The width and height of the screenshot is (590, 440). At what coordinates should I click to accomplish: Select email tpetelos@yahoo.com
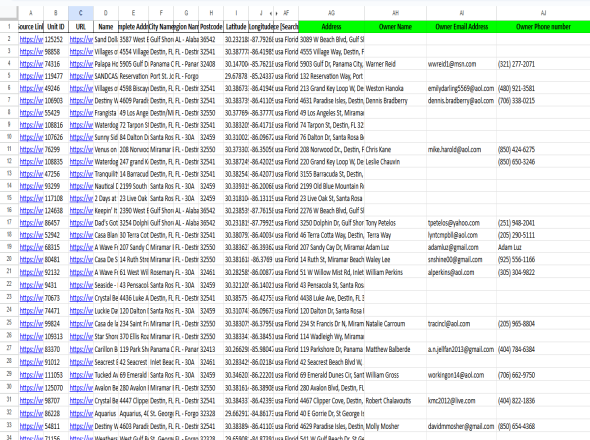[x=462, y=222]
